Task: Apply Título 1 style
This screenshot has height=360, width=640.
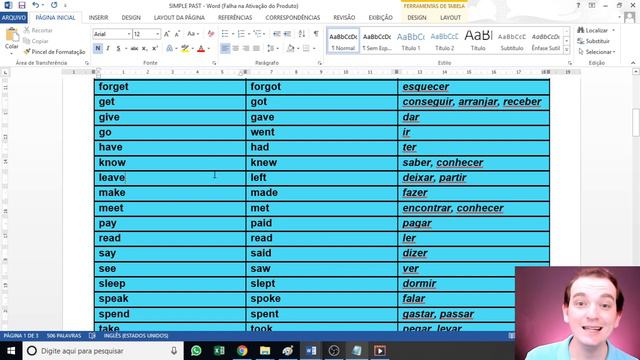Action: 411,41
